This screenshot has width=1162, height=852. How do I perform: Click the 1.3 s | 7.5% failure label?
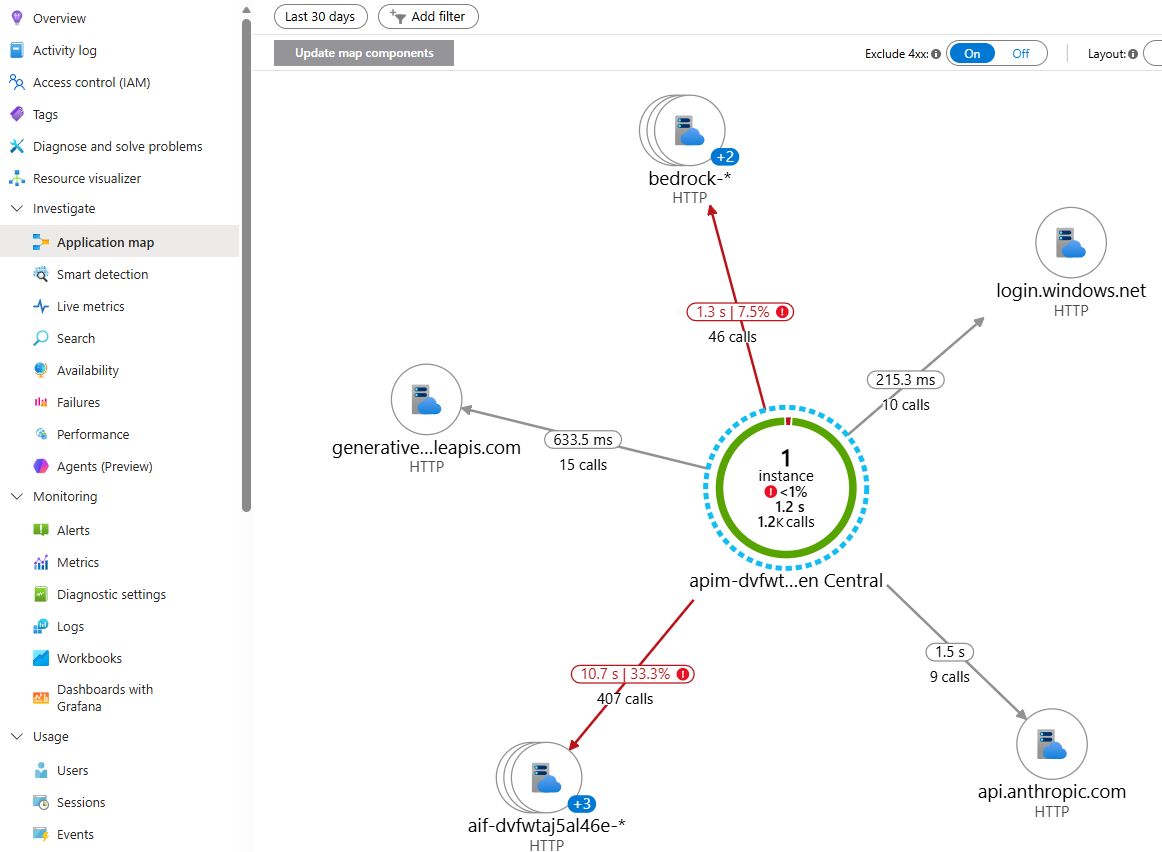[x=740, y=312]
